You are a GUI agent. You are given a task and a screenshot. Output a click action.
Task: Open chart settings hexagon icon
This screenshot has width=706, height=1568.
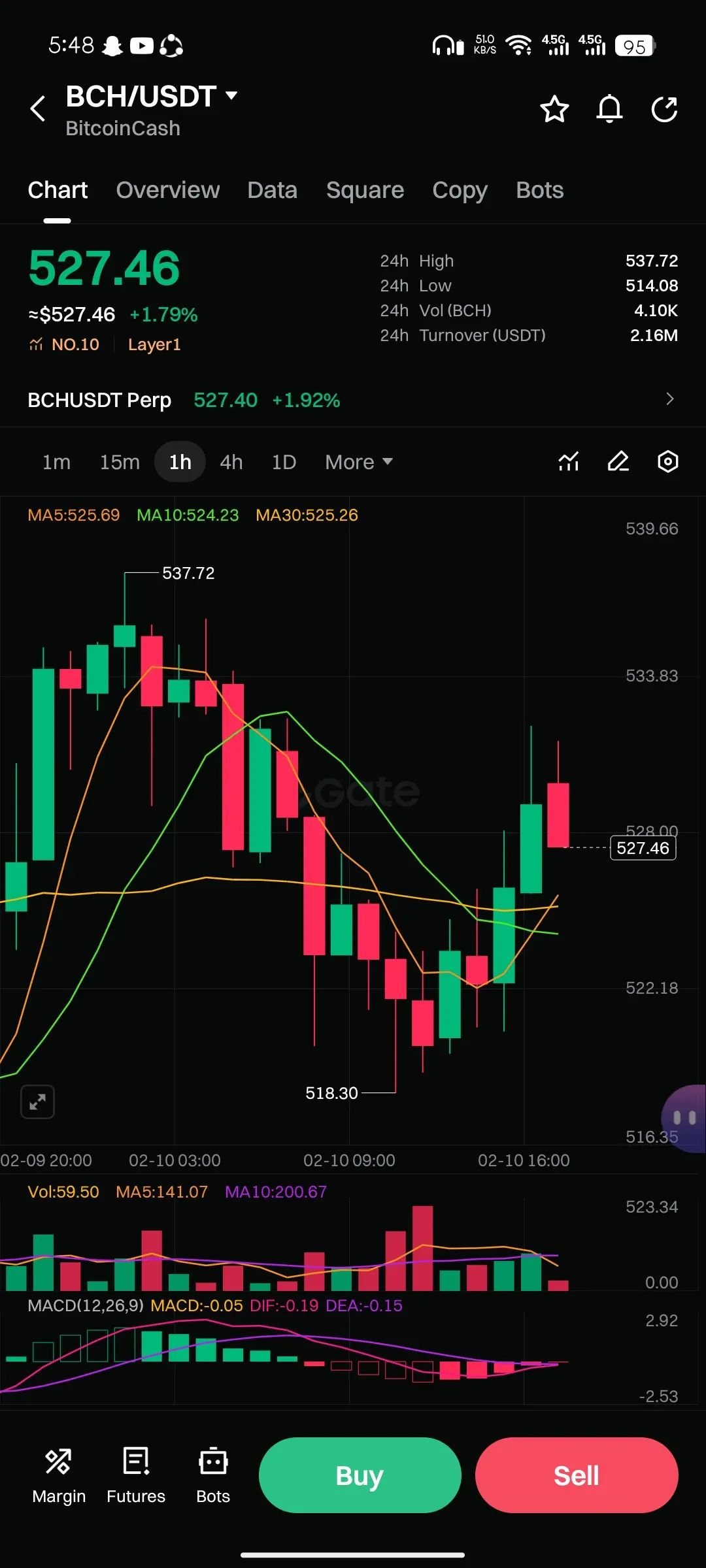point(668,462)
